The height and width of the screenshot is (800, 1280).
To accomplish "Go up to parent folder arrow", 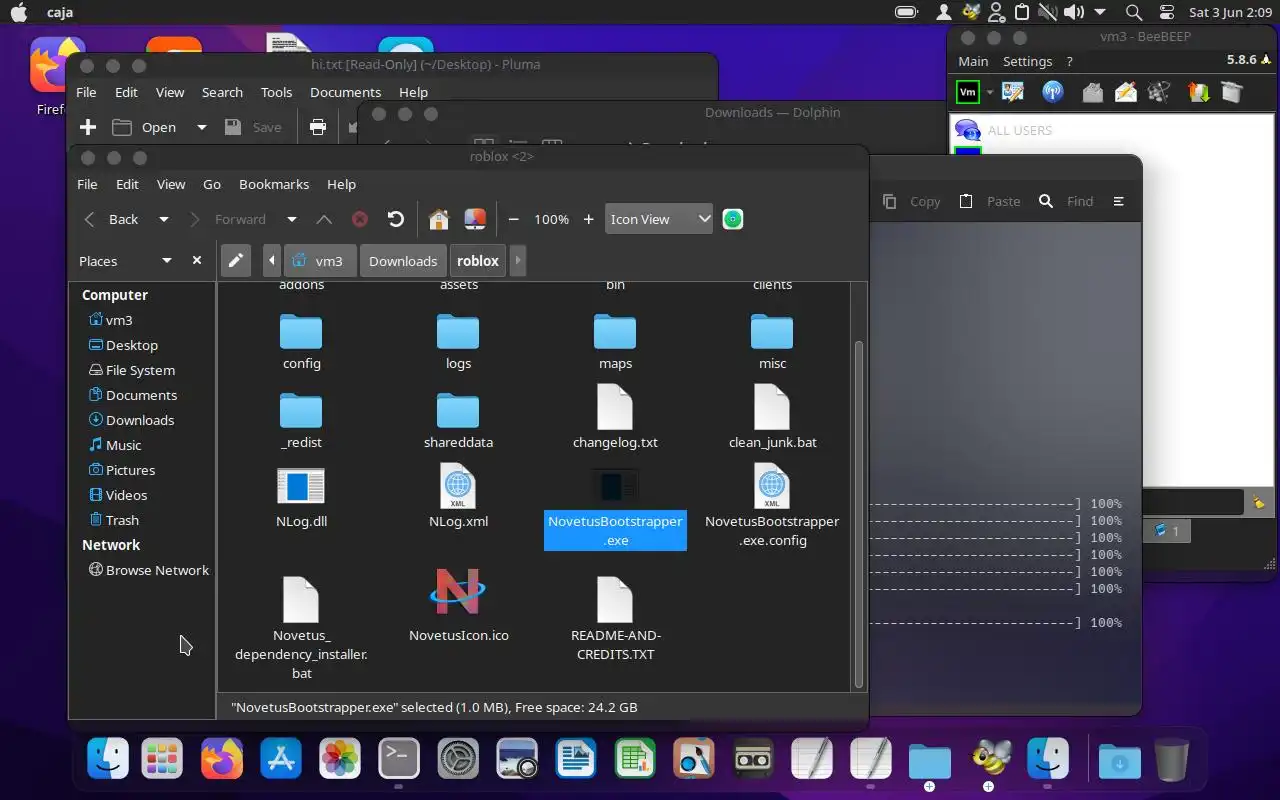I will coord(324,219).
